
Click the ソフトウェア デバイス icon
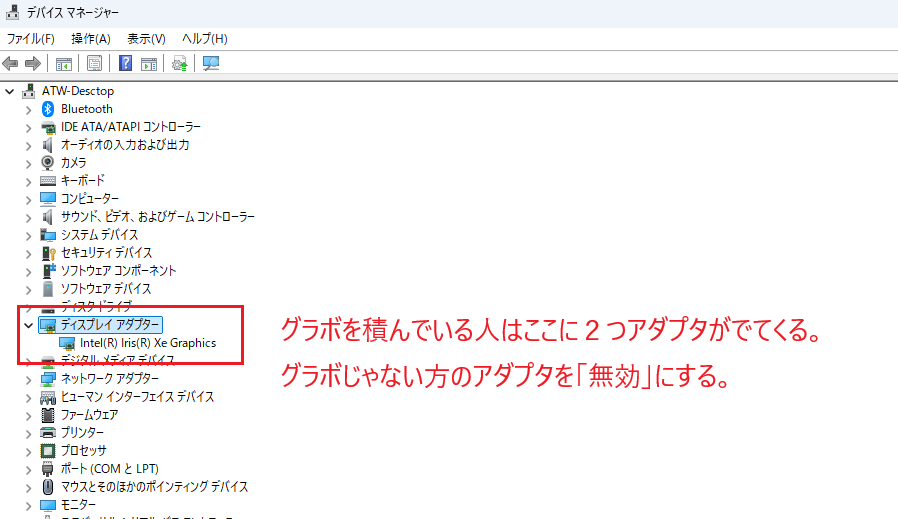pyautogui.click(x=48, y=289)
